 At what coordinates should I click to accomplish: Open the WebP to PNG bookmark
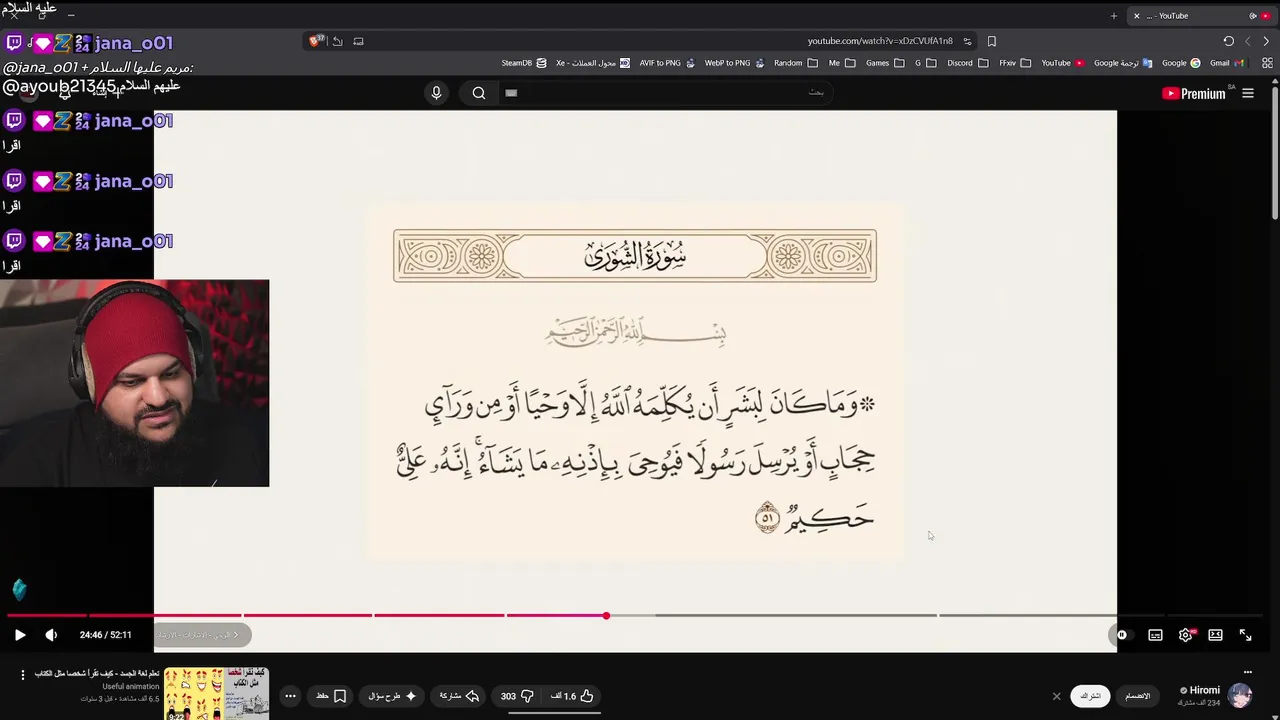[x=734, y=62]
